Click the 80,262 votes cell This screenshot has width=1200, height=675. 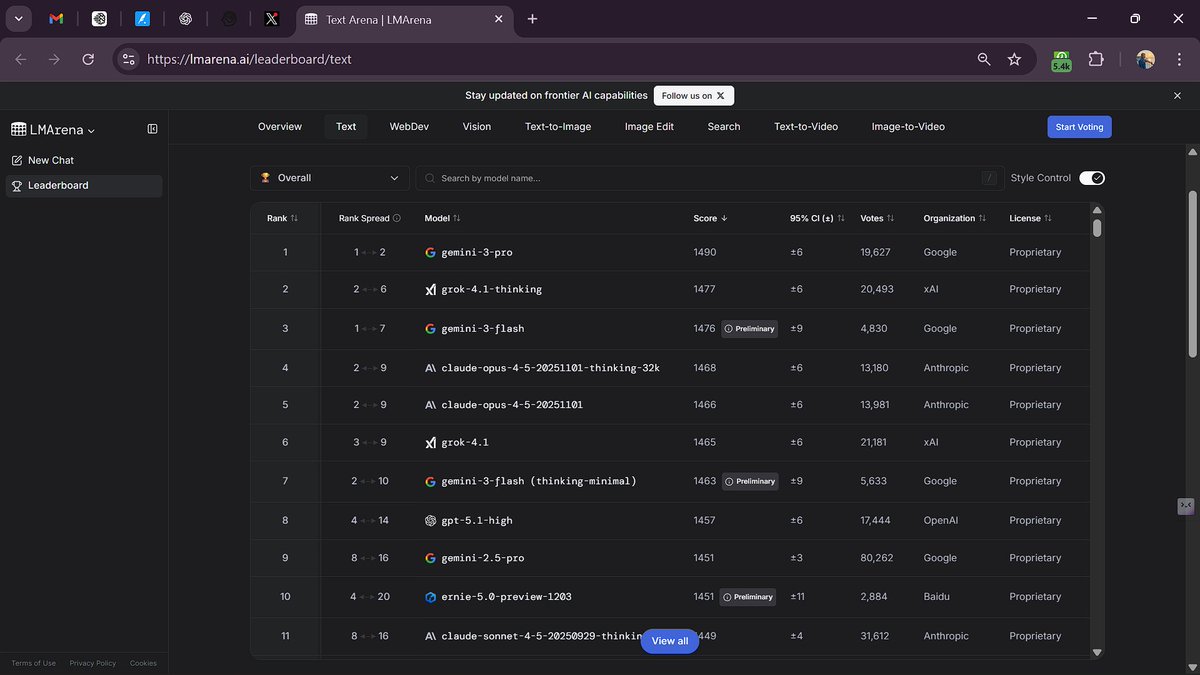pyautogui.click(x=877, y=558)
